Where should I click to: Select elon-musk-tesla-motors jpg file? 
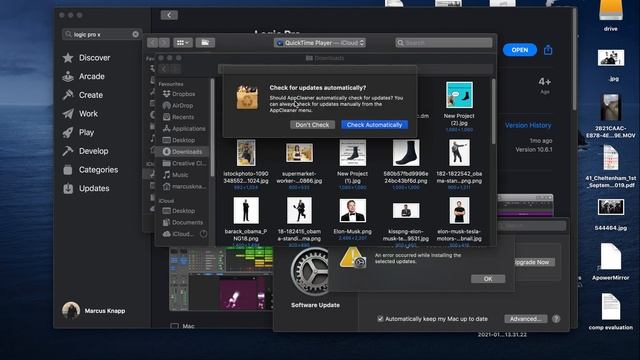(459, 211)
